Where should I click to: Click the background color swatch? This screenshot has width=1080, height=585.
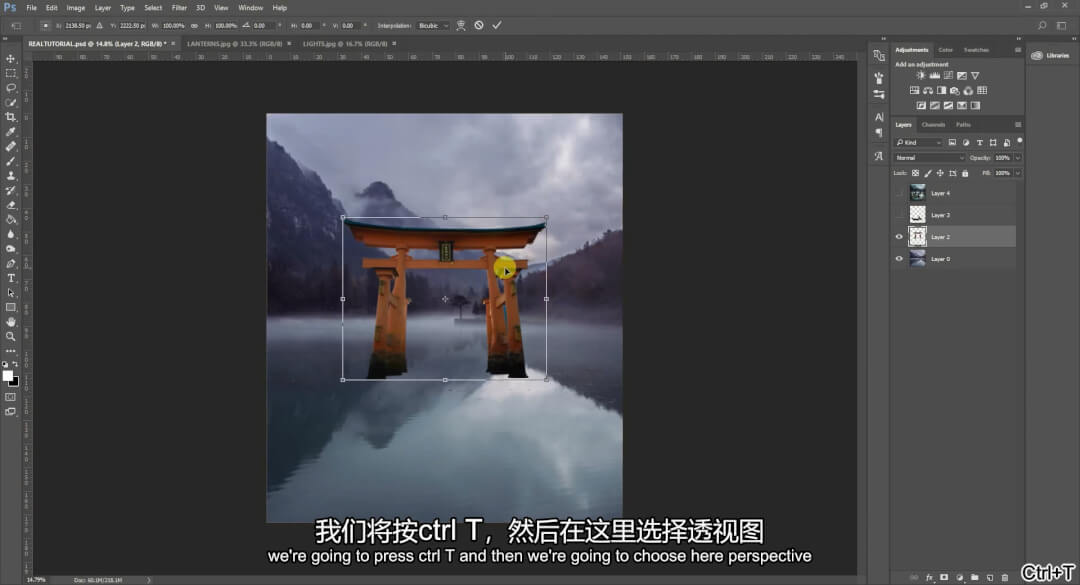pyautogui.click(x=15, y=382)
